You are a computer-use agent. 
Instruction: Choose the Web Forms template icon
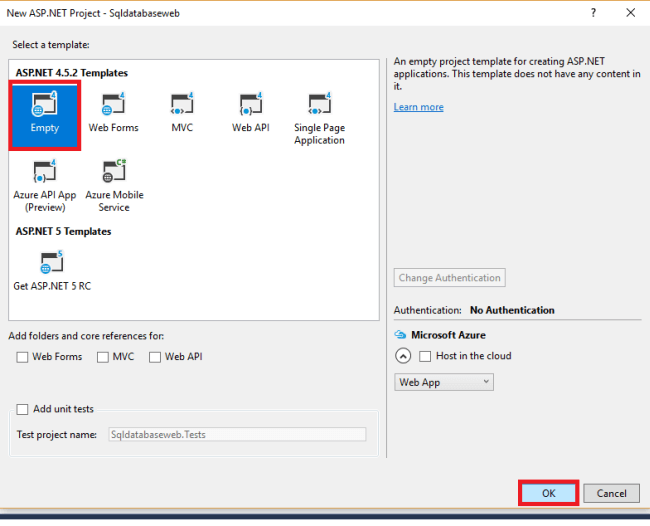pos(113,104)
